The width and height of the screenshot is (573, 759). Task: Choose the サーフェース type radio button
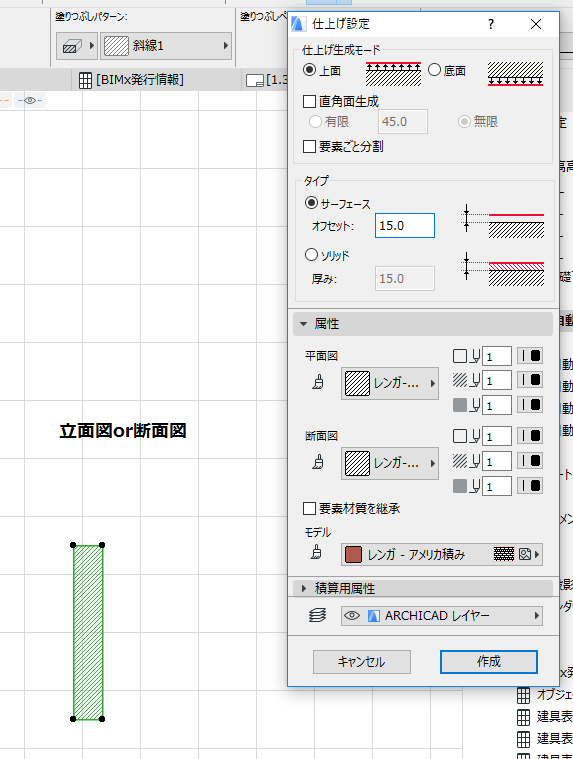tap(311, 203)
